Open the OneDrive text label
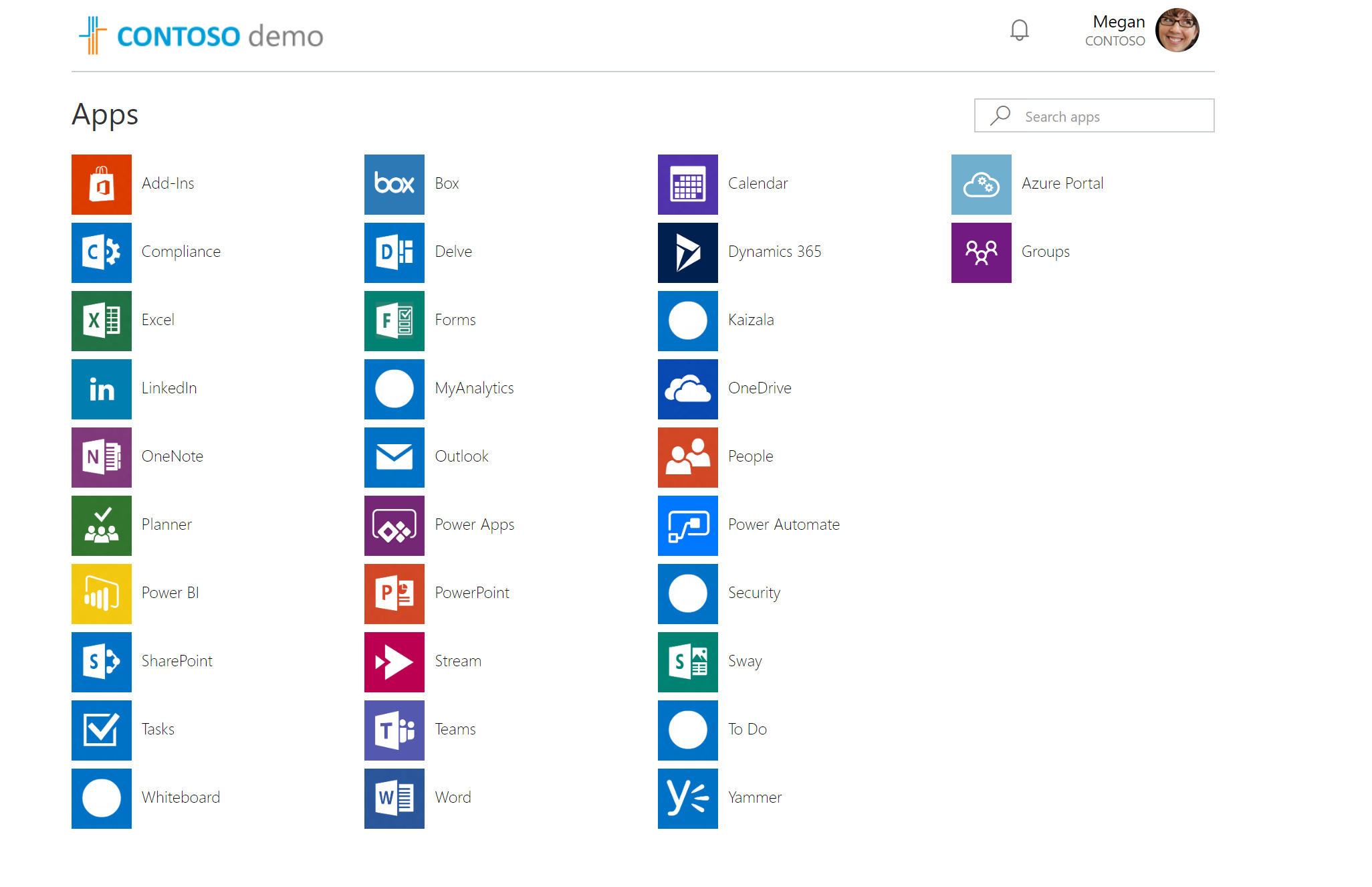The image size is (1372, 887). (x=760, y=388)
